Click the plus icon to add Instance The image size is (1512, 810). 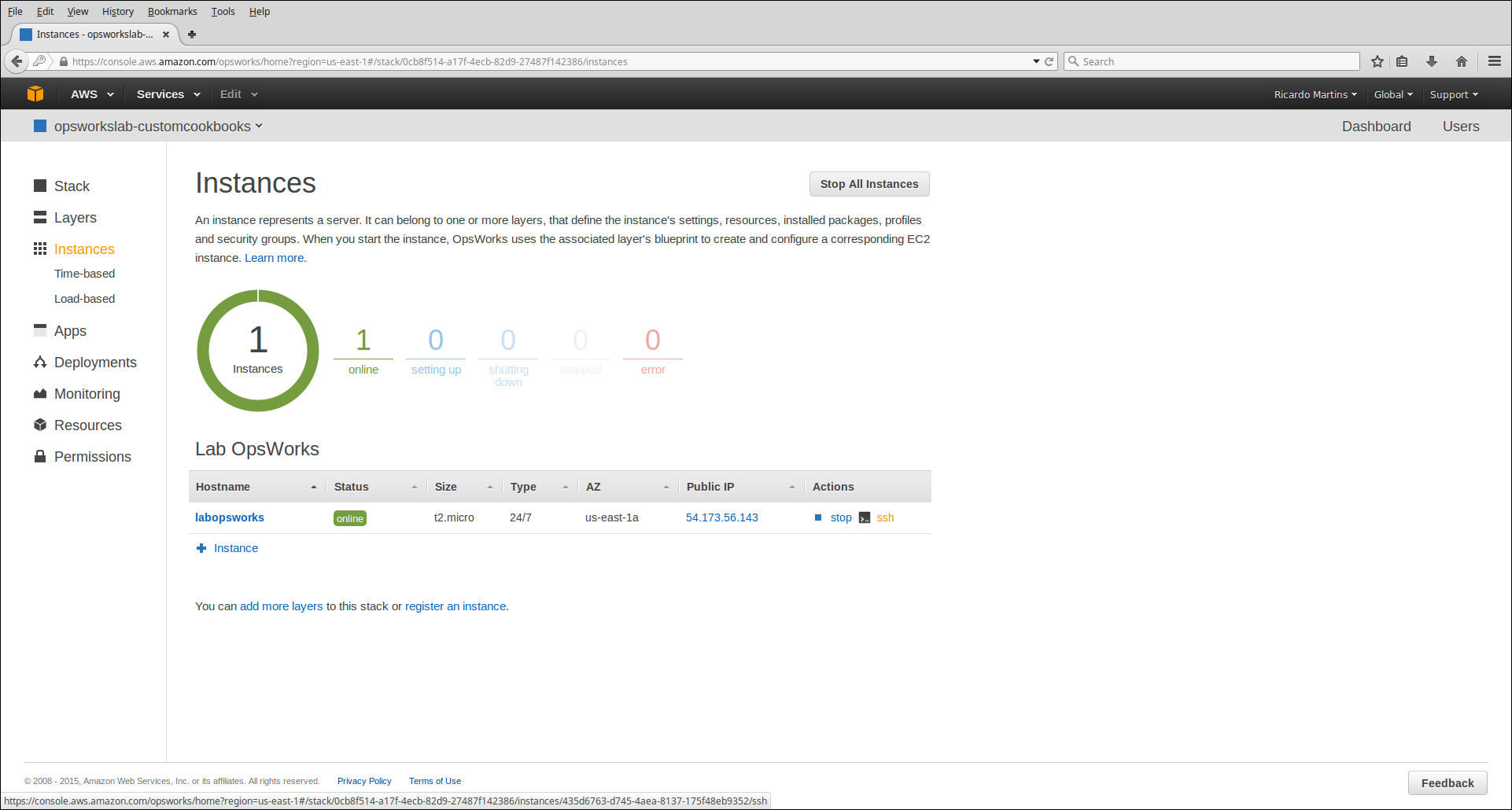coord(201,548)
